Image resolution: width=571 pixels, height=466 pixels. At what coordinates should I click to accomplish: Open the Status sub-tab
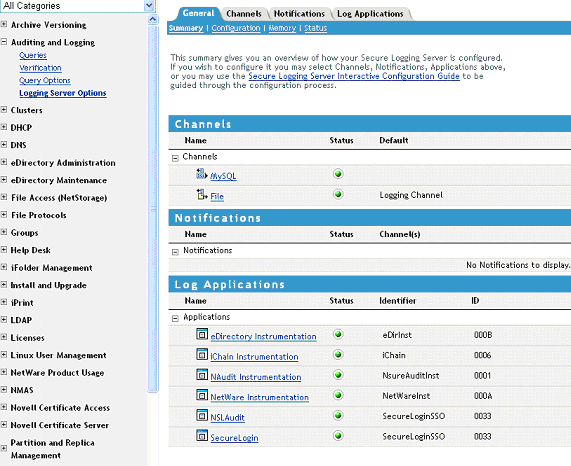(316, 28)
